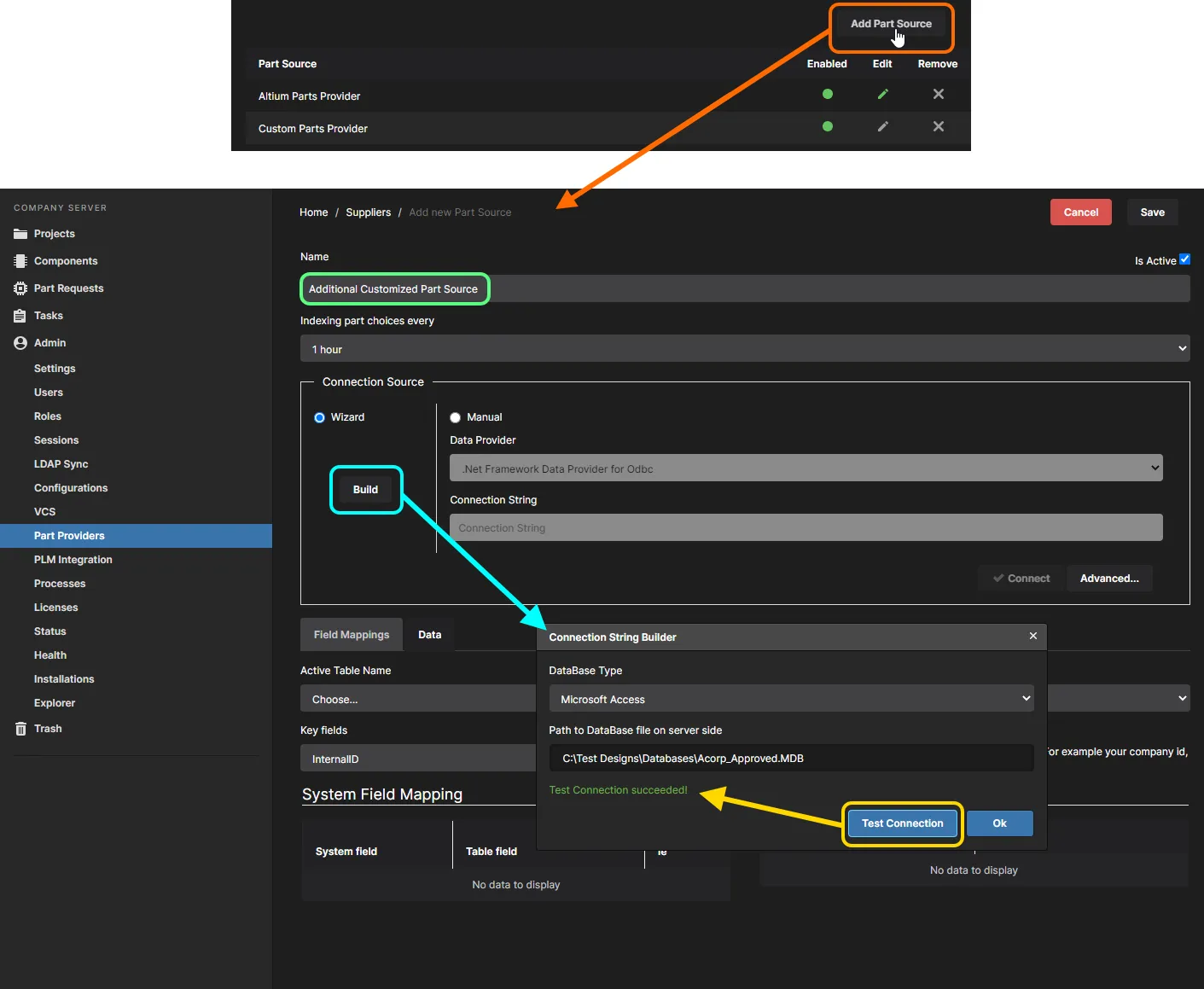The image size is (1204, 989).
Task: Click 'Test Connection succeeded!' message text
Action: pyautogui.click(x=618, y=790)
